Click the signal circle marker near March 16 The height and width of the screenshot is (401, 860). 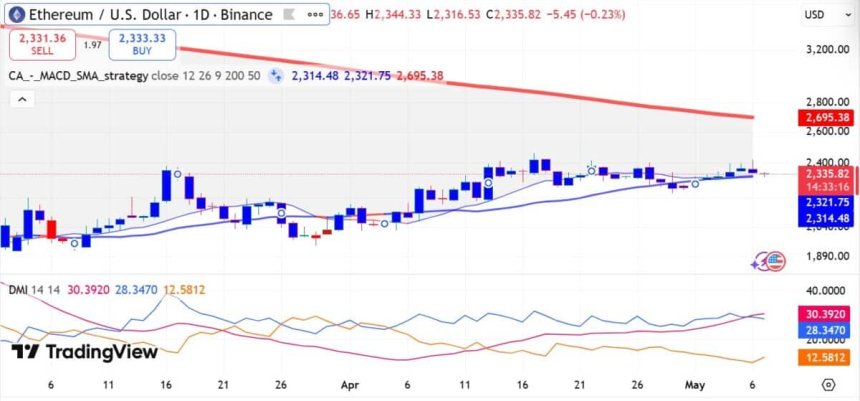tap(177, 174)
